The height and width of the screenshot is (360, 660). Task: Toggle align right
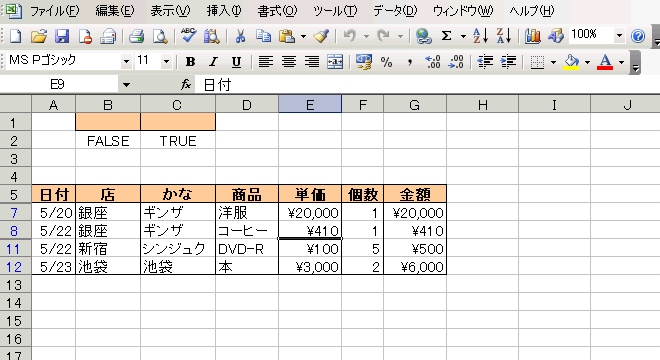coord(312,62)
